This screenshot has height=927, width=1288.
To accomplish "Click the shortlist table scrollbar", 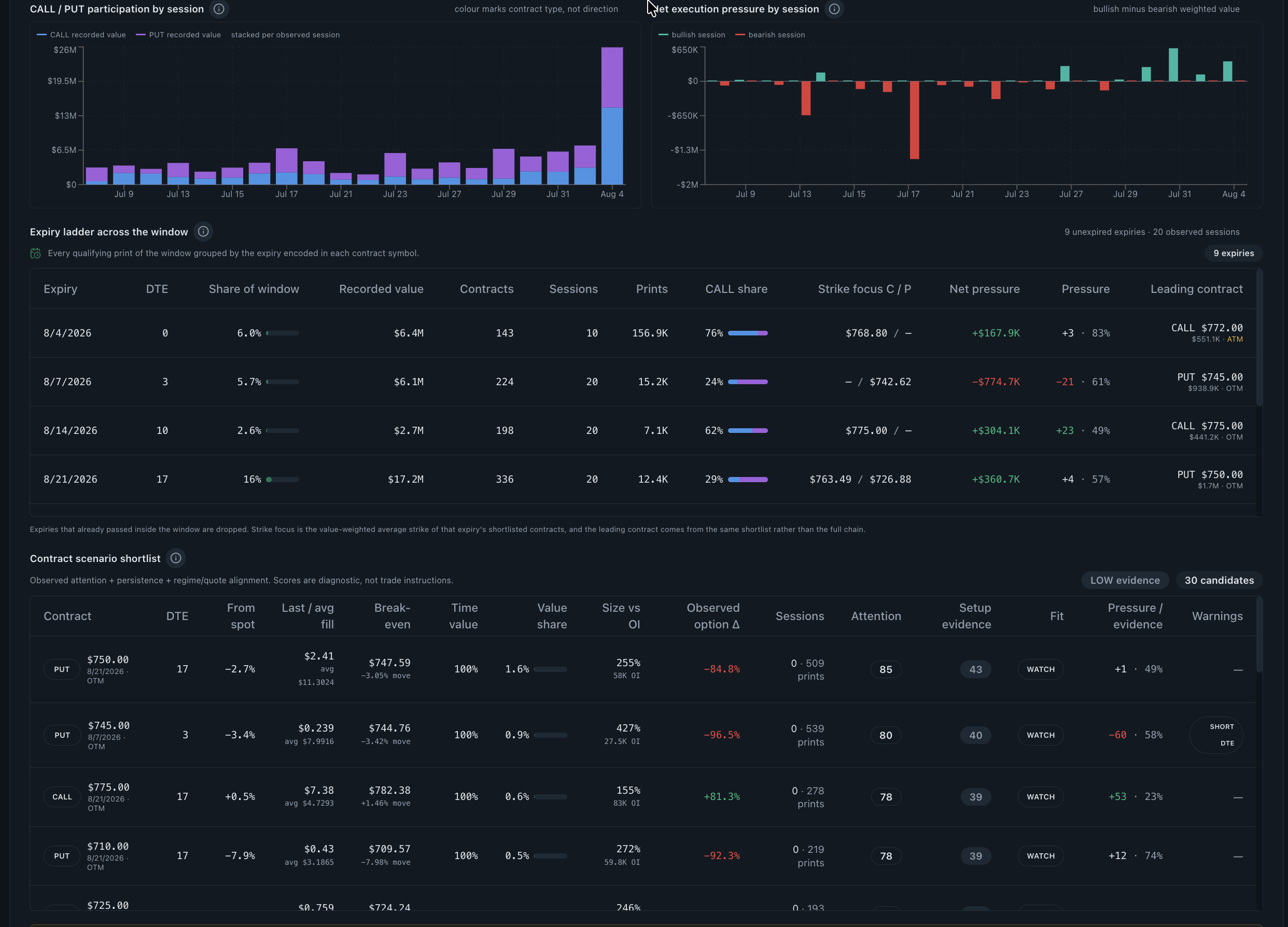I will 1259,634.
